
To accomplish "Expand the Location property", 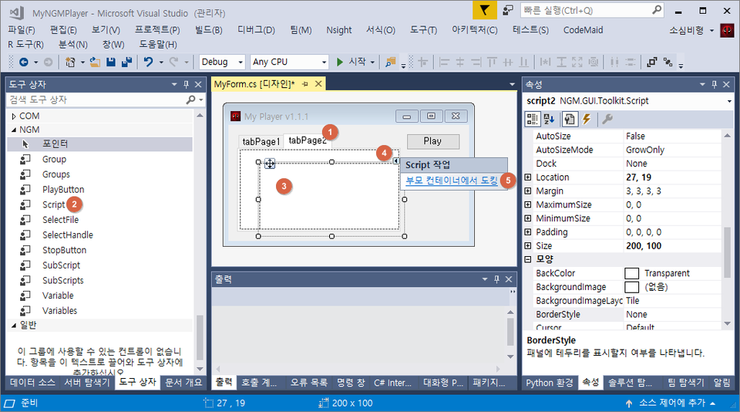I will pyautogui.click(x=528, y=177).
